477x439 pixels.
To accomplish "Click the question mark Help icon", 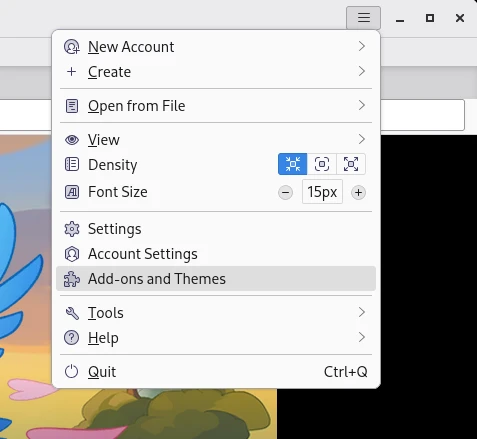I will coord(71,338).
